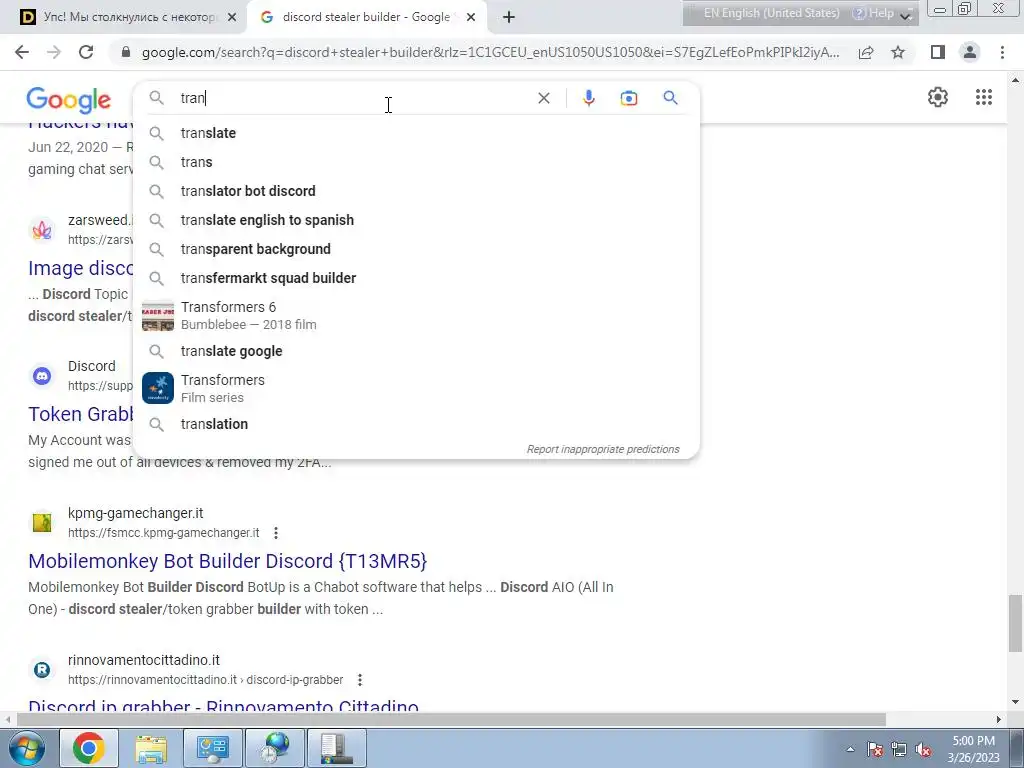Open Chrome profile avatar menu

(970, 52)
